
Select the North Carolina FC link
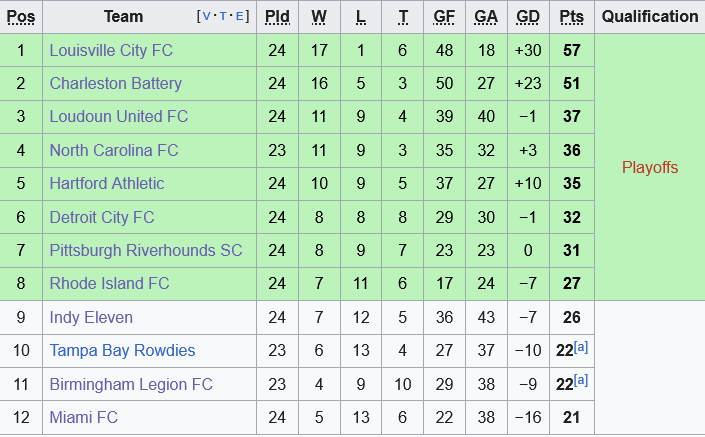[x=114, y=150]
